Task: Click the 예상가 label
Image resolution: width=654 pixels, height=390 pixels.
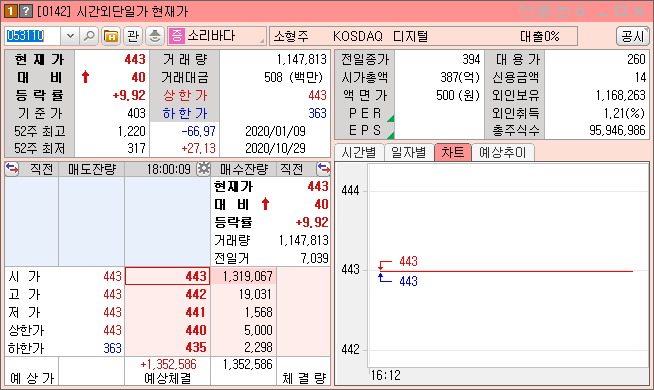Action: (x=32, y=378)
